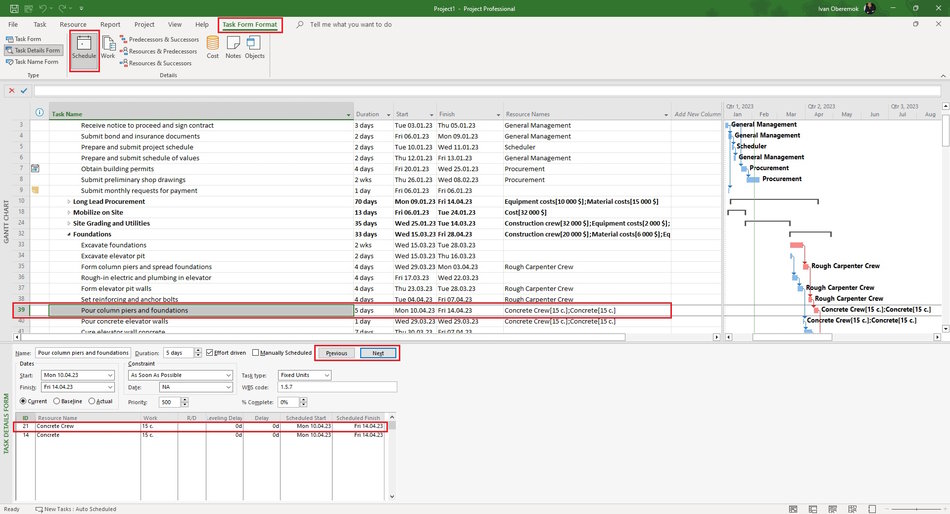Open the Task type Fixed Units dropdown
The height and width of the screenshot is (514, 950).
[327, 375]
